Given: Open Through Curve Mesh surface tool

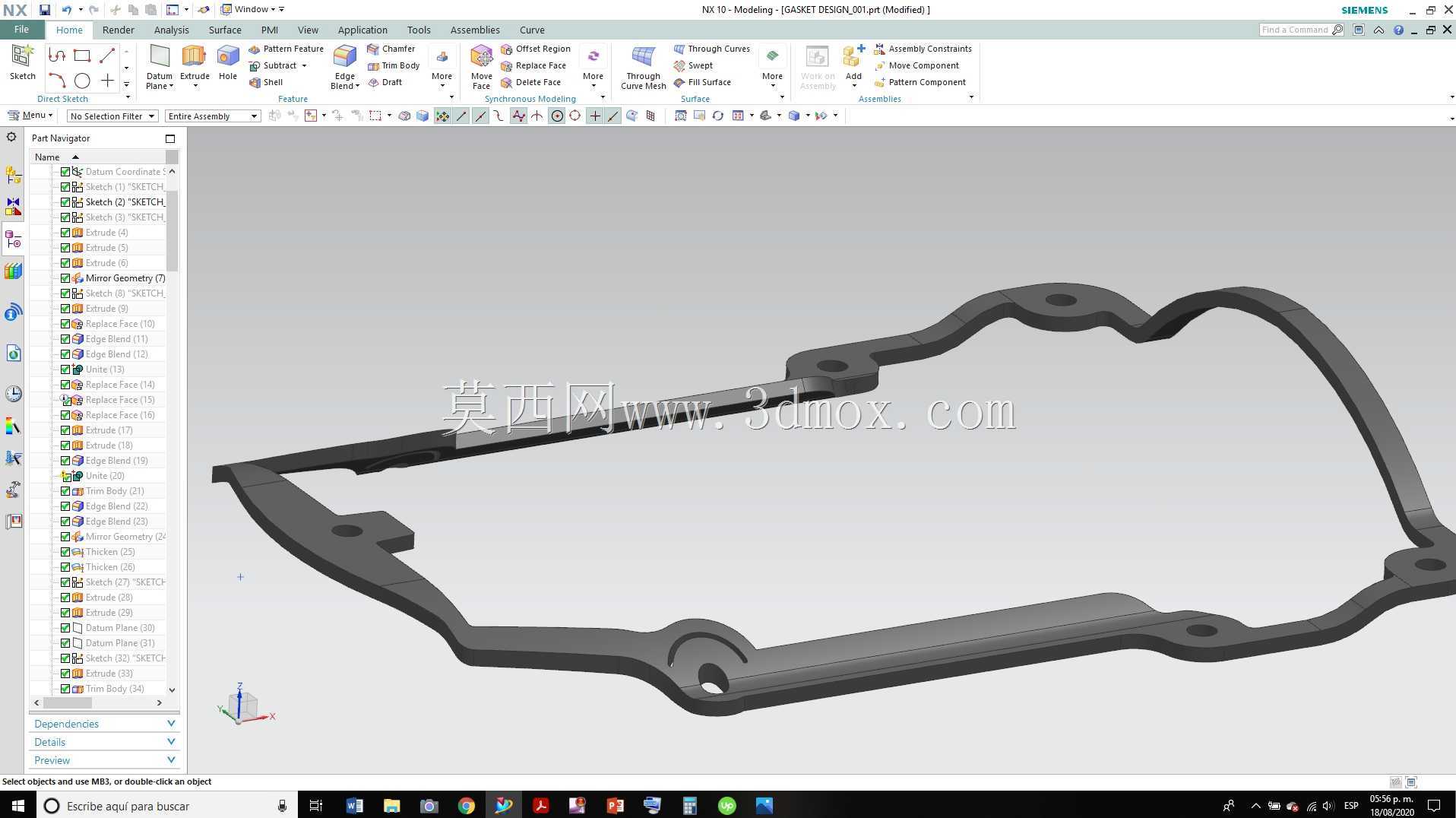Looking at the screenshot, I should tap(643, 66).
